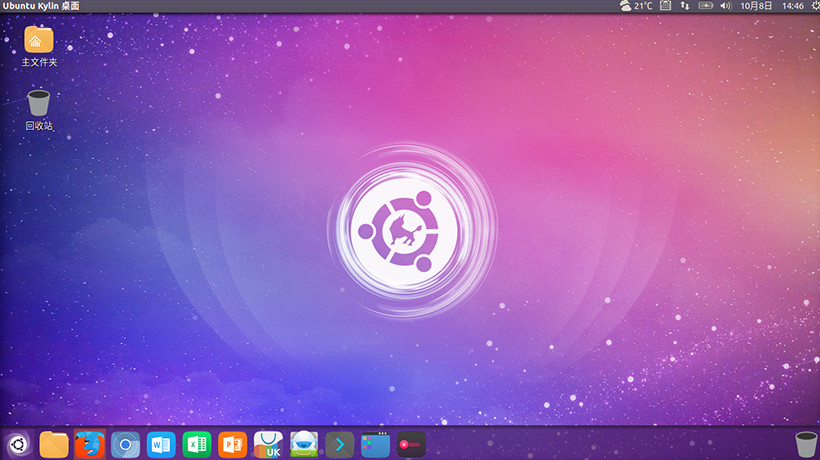Launch the red recorder app in the dock
820x460 pixels.
pos(411,444)
